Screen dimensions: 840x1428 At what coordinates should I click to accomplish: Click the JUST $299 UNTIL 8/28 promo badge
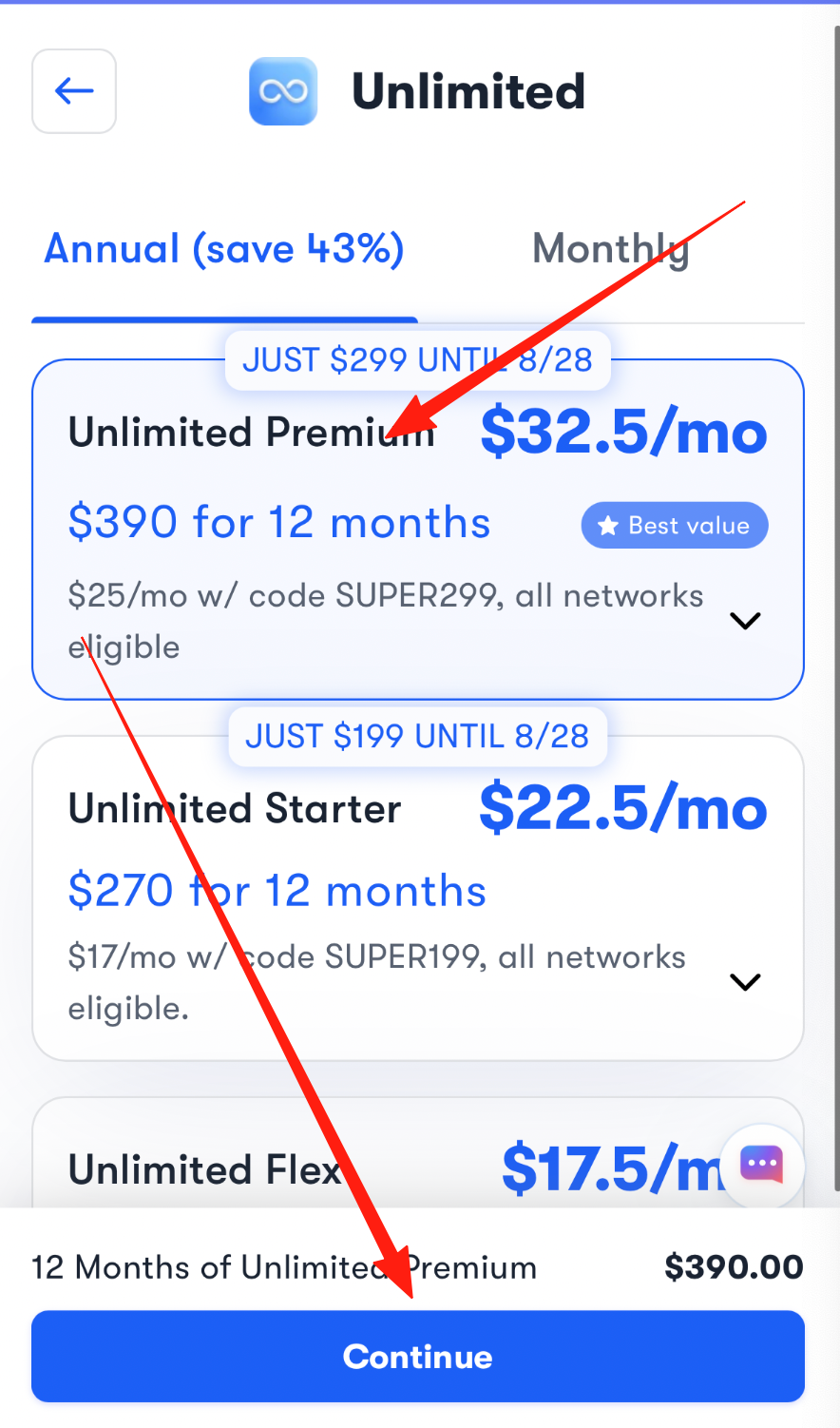tap(417, 360)
